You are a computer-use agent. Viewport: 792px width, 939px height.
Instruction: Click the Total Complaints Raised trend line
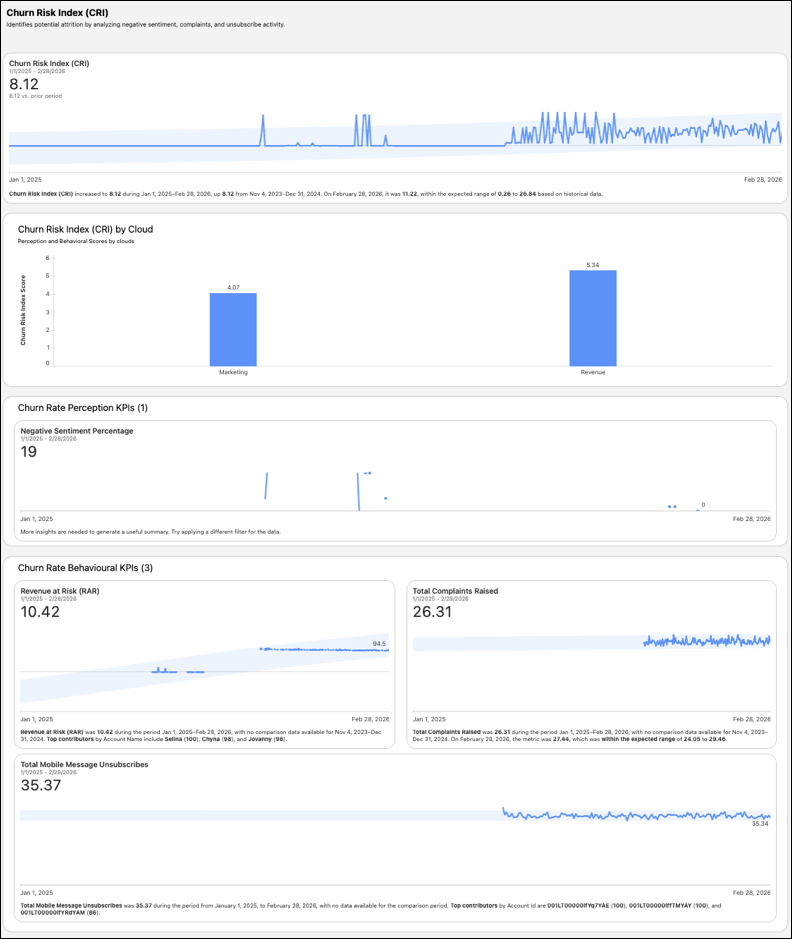click(707, 641)
